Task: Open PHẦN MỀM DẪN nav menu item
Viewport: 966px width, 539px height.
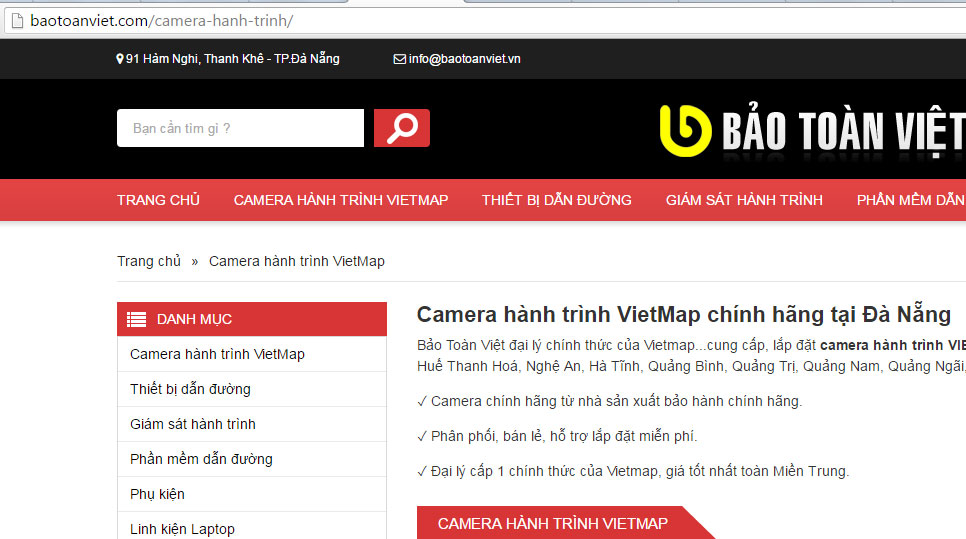Action: [911, 200]
